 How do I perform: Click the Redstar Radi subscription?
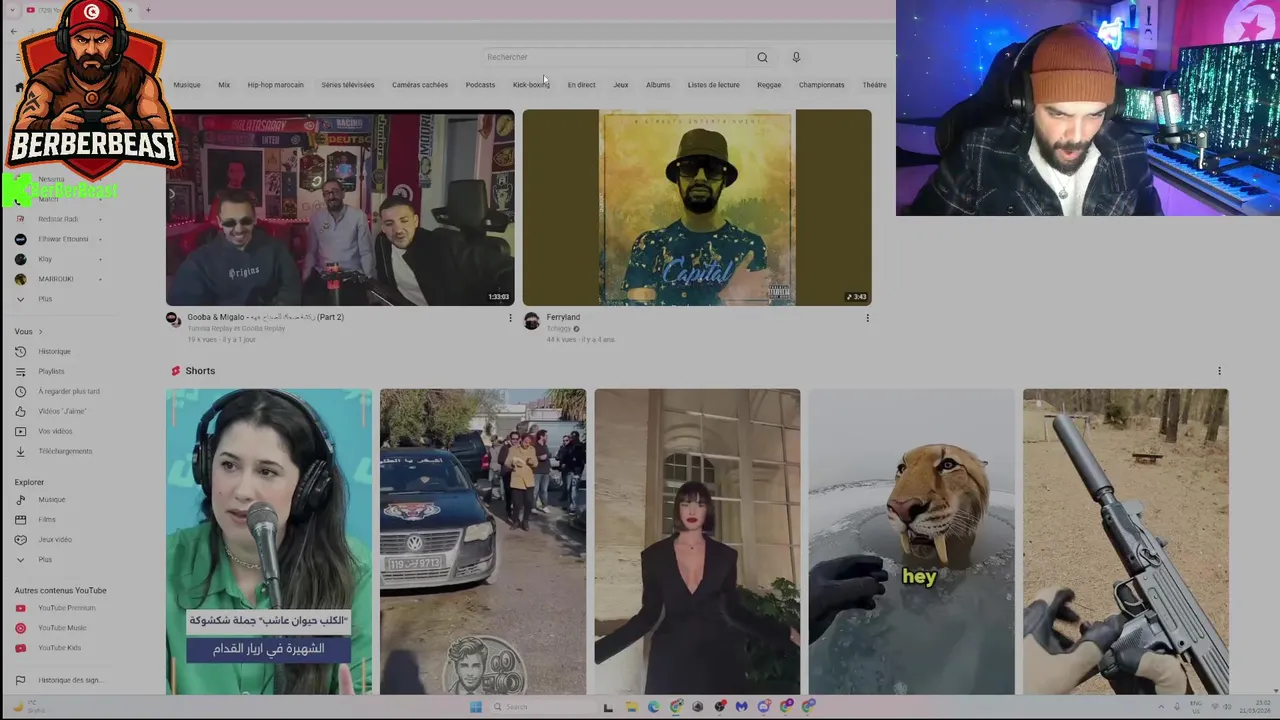57,219
